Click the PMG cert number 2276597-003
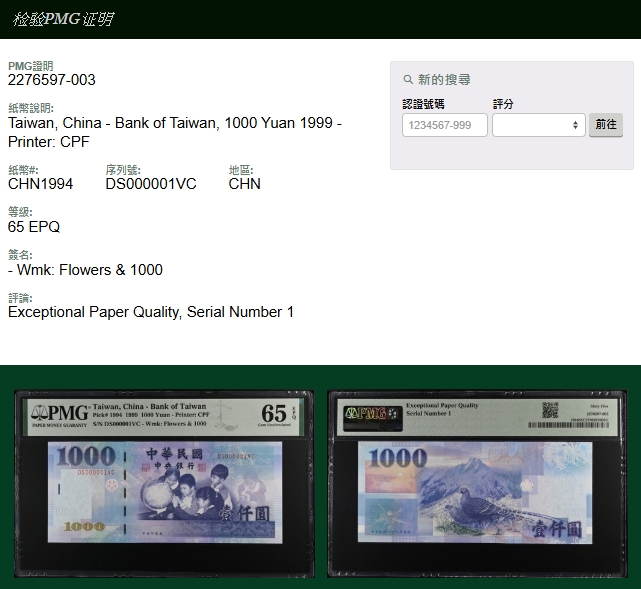Viewport: 641px width, 589px height. pyautogui.click(x=52, y=80)
